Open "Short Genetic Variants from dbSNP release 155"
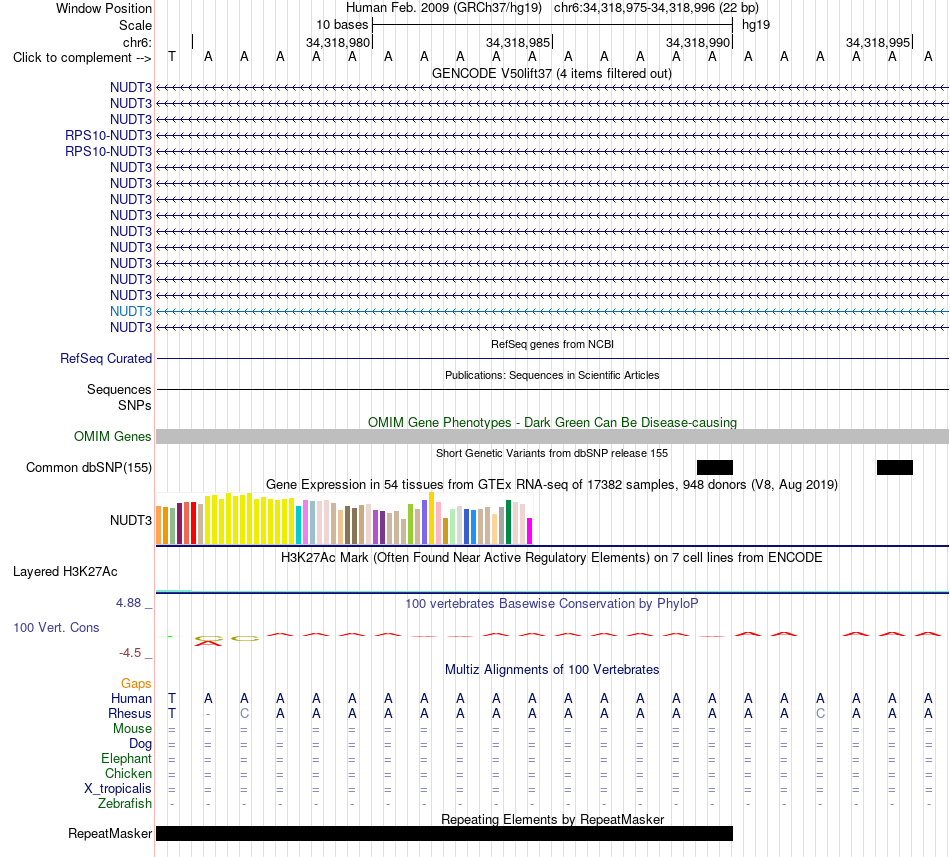This screenshot has width=950, height=857. point(552,453)
